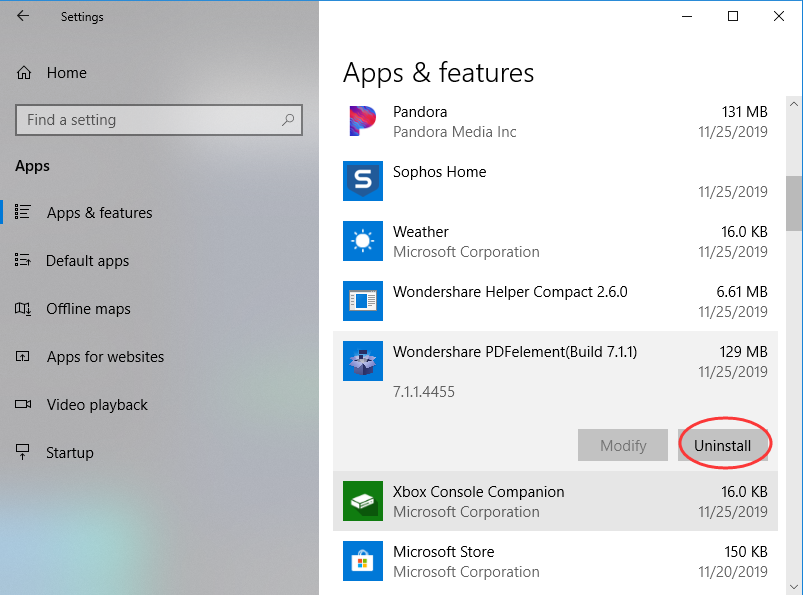Focus the Find a setting search box
The width and height of the screenshot is (803, 595).
click(x=159, y=120)
